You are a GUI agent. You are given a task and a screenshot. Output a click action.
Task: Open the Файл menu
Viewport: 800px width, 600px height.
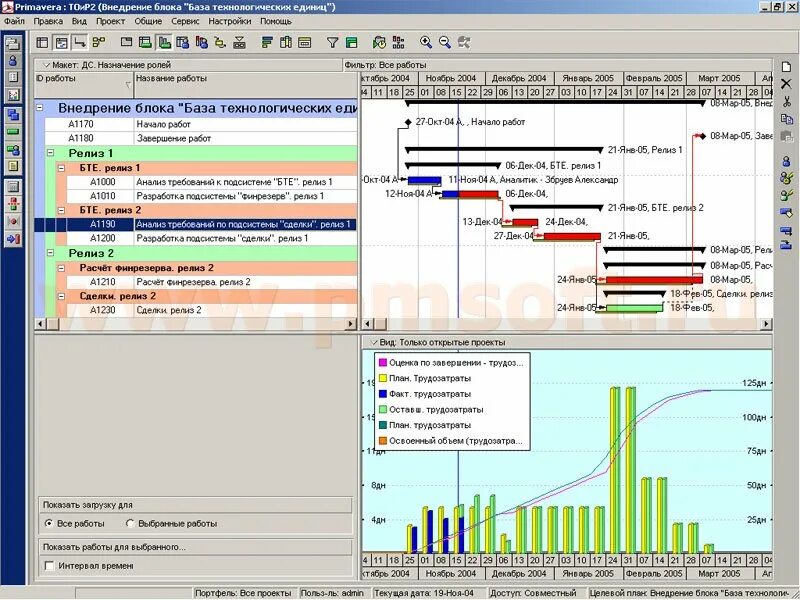pyautogui.click(x=14, y=21)
